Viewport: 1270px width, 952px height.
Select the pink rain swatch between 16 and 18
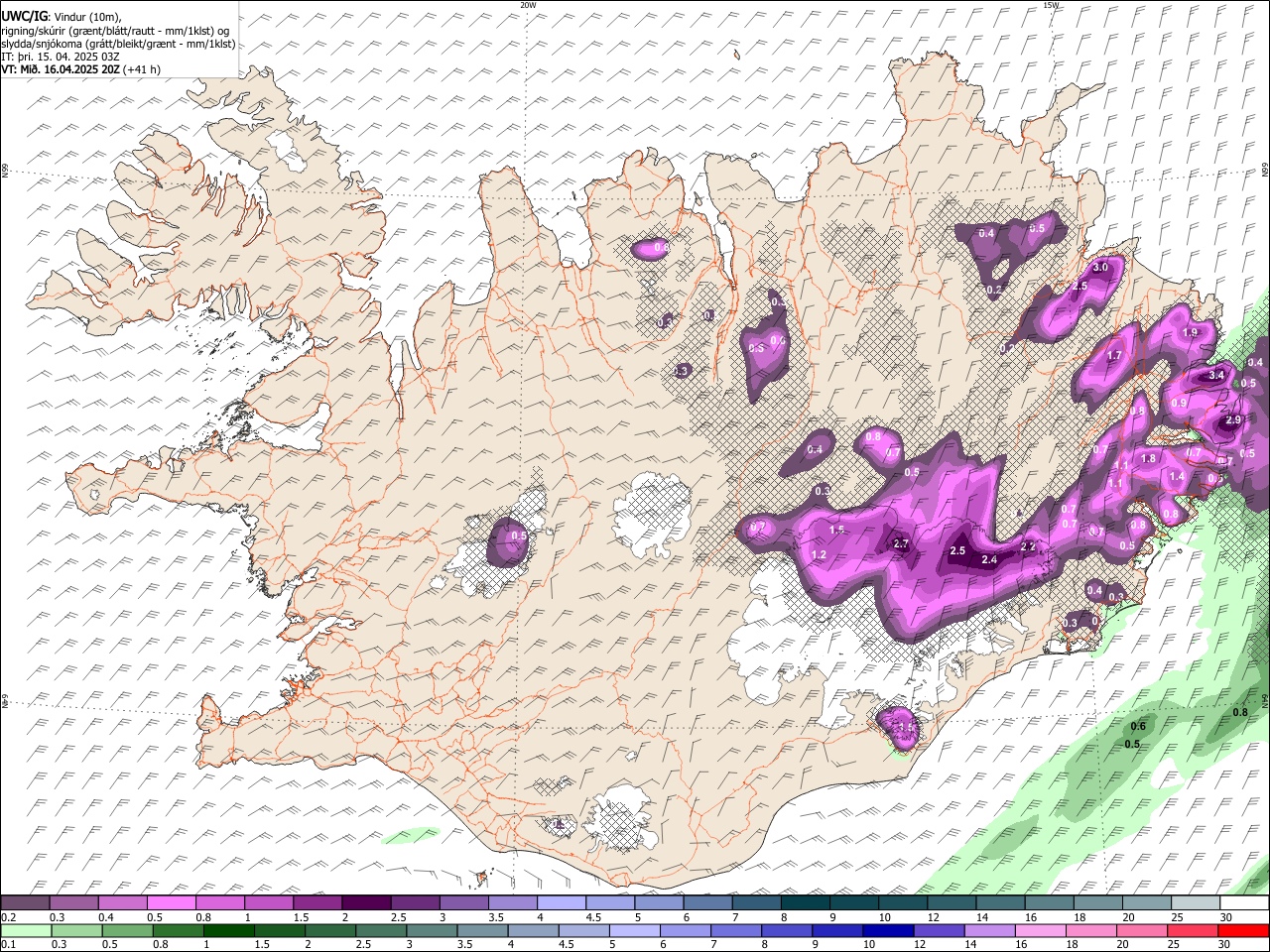1041,930
